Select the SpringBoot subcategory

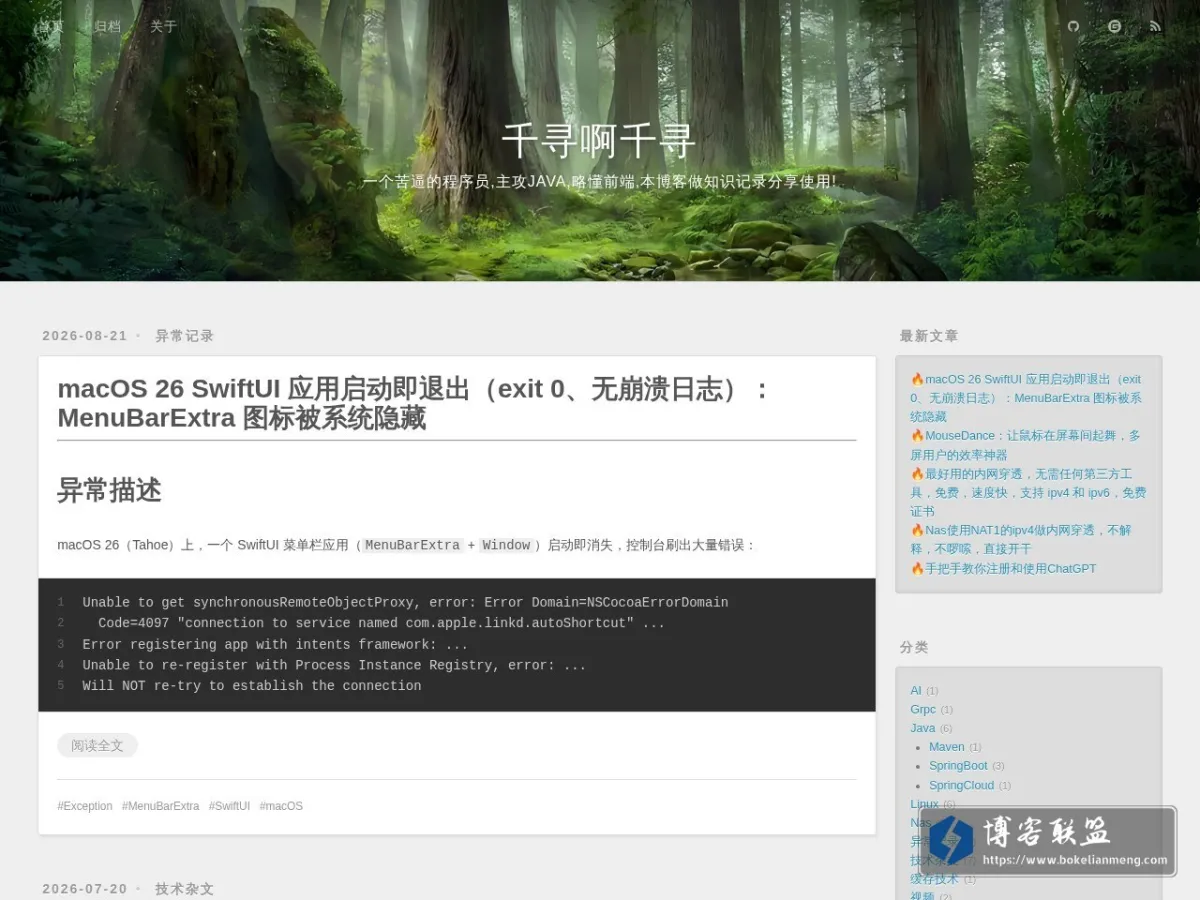tap(958, 766)
